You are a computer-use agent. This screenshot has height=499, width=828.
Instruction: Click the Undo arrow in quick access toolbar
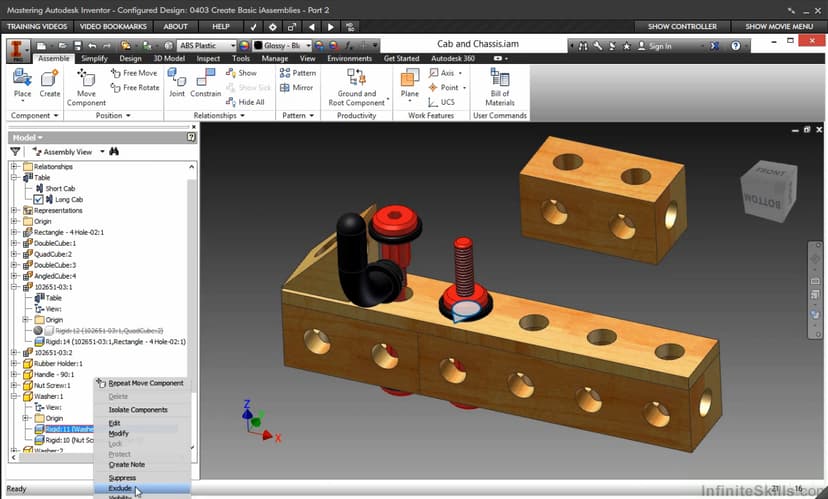coord(92,46)
